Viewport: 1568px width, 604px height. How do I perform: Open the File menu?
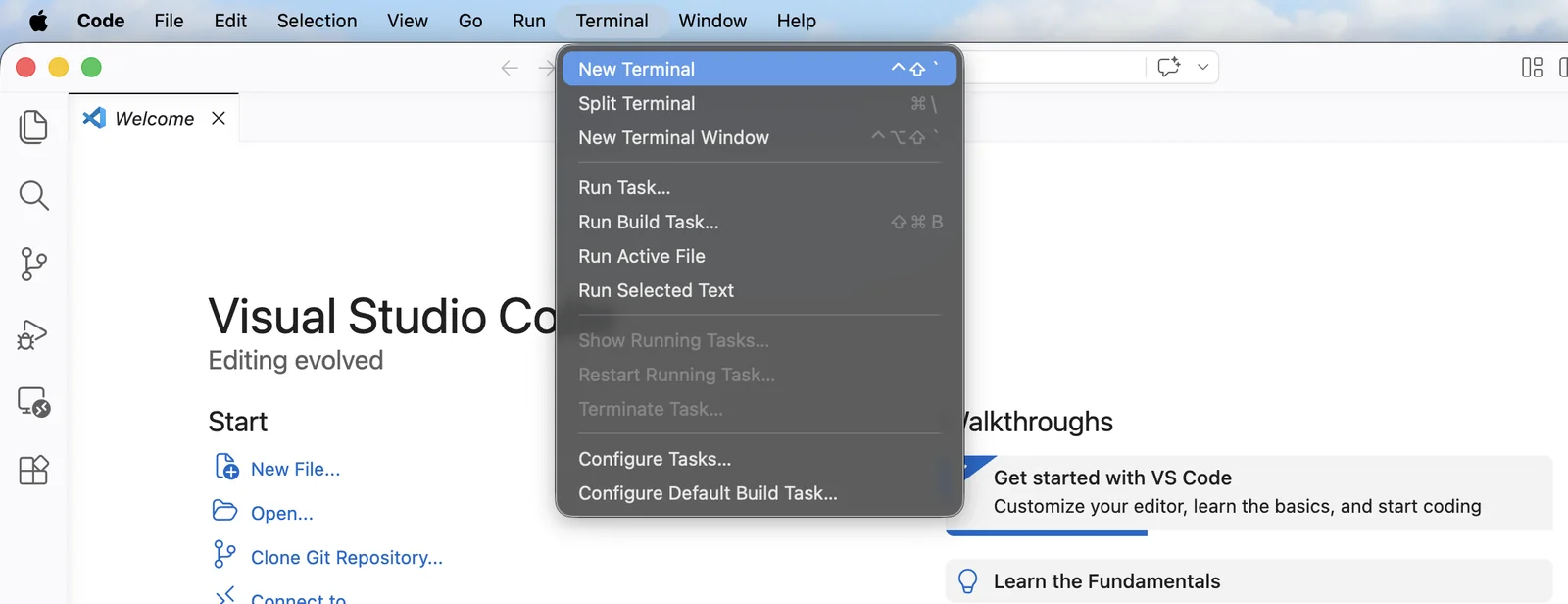pyautogui.click(x=169, y=21)
